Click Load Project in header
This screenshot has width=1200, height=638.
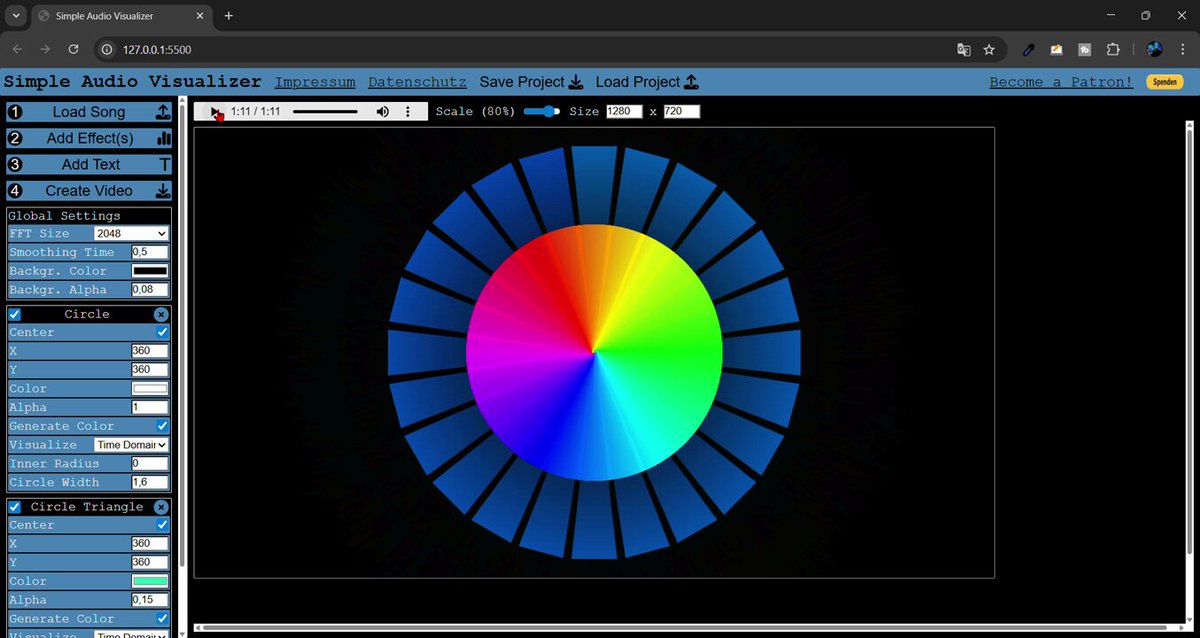(x=647, y=82)
